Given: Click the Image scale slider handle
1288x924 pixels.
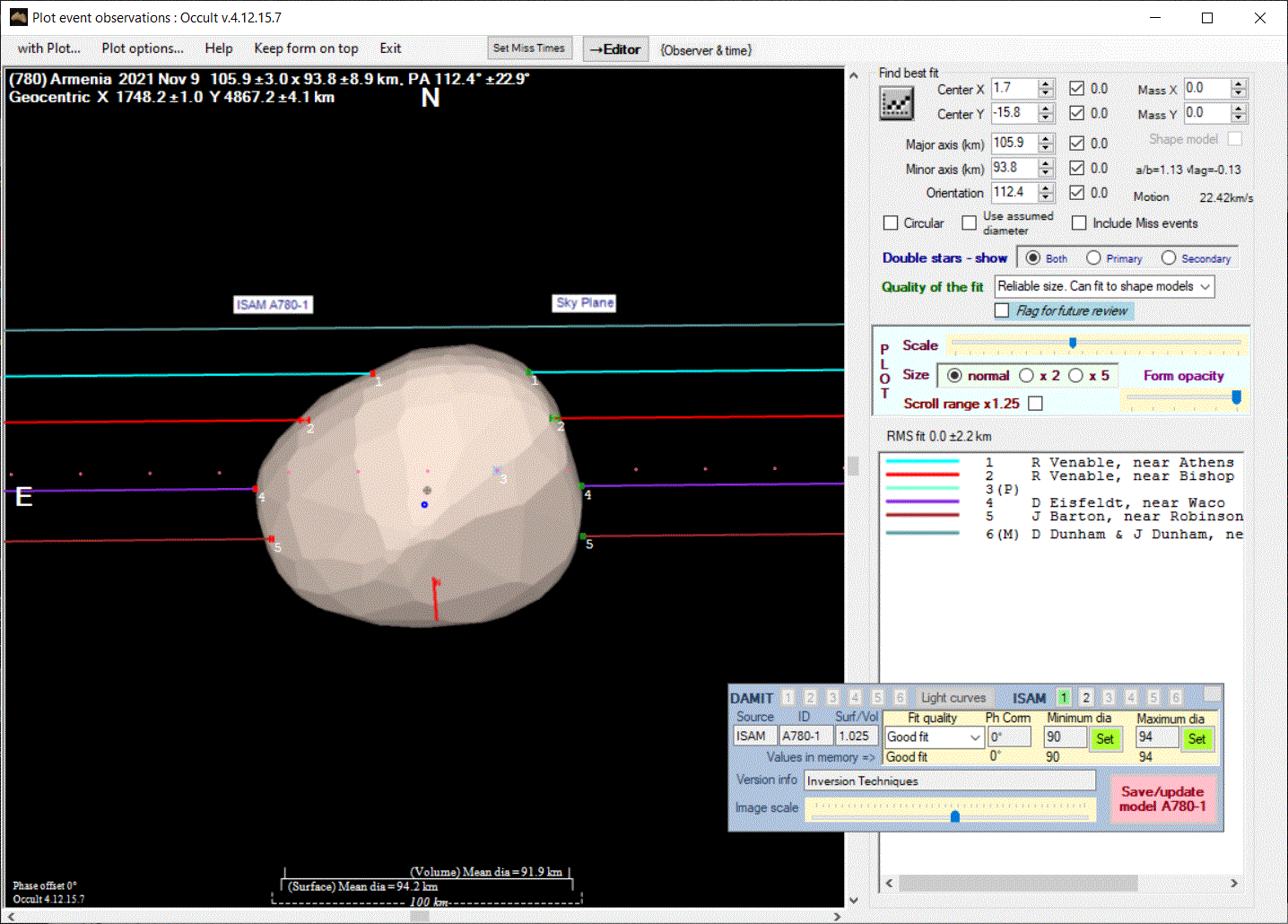Looking at the screenshot, I should coord(955,815).
